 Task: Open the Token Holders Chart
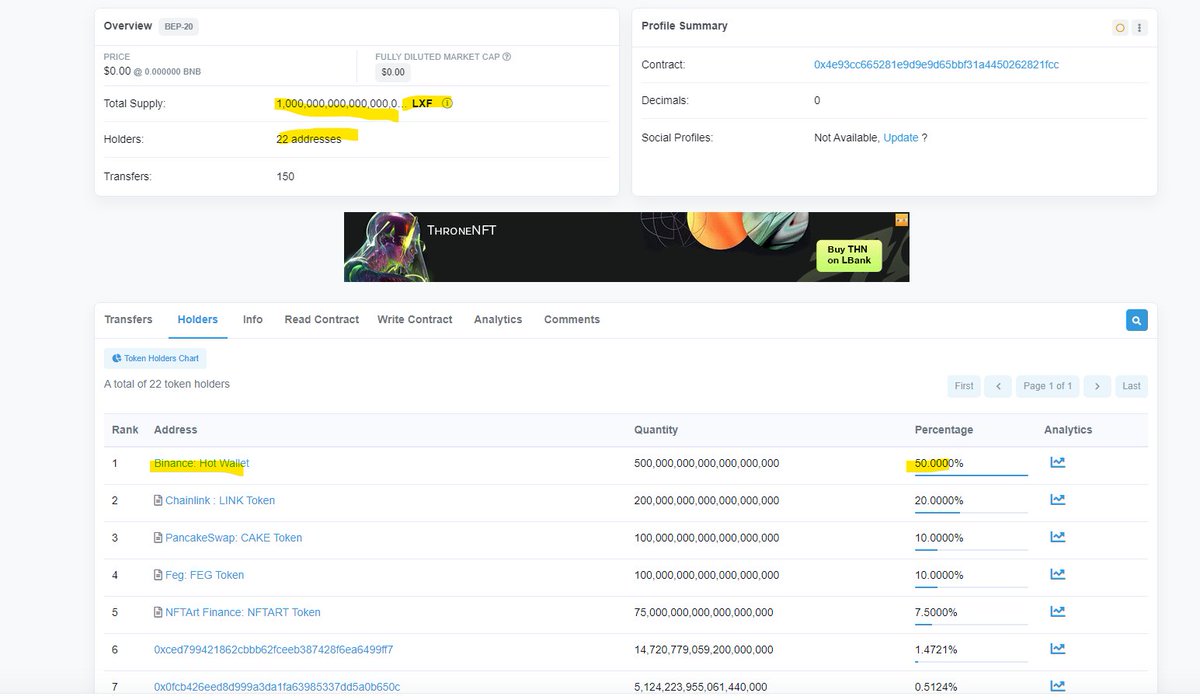(155, 358)
